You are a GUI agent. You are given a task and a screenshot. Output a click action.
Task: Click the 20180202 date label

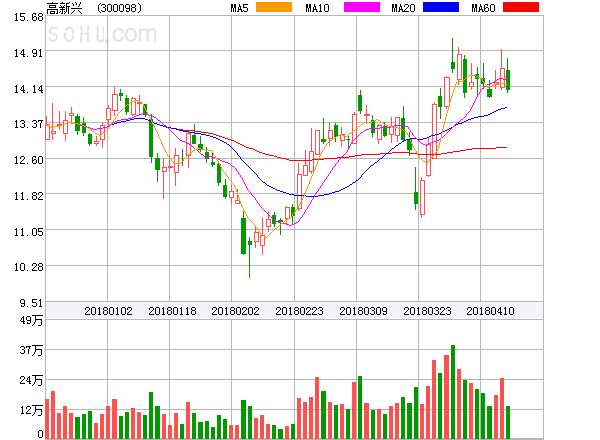tap(235, 311)
